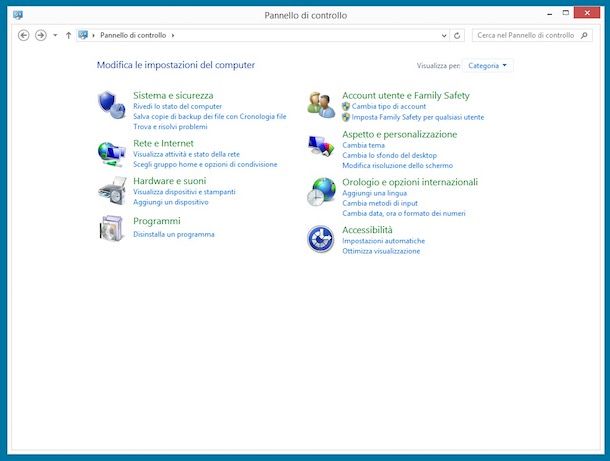
Task: Click Cambia tema
Action: pos(363,145)
